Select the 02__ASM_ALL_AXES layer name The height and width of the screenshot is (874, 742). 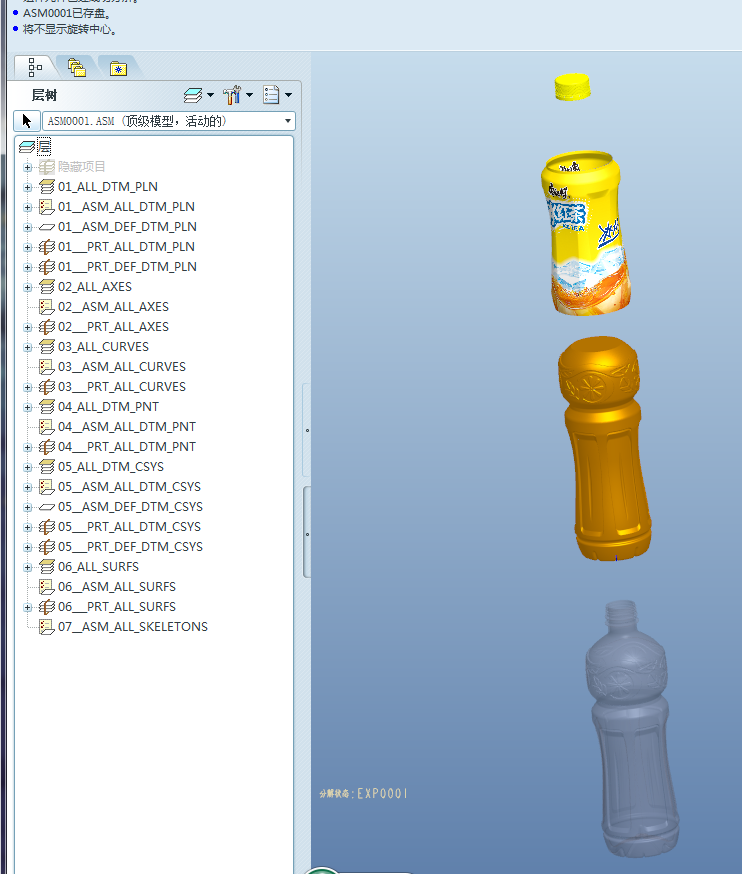[x=113, y=307]
